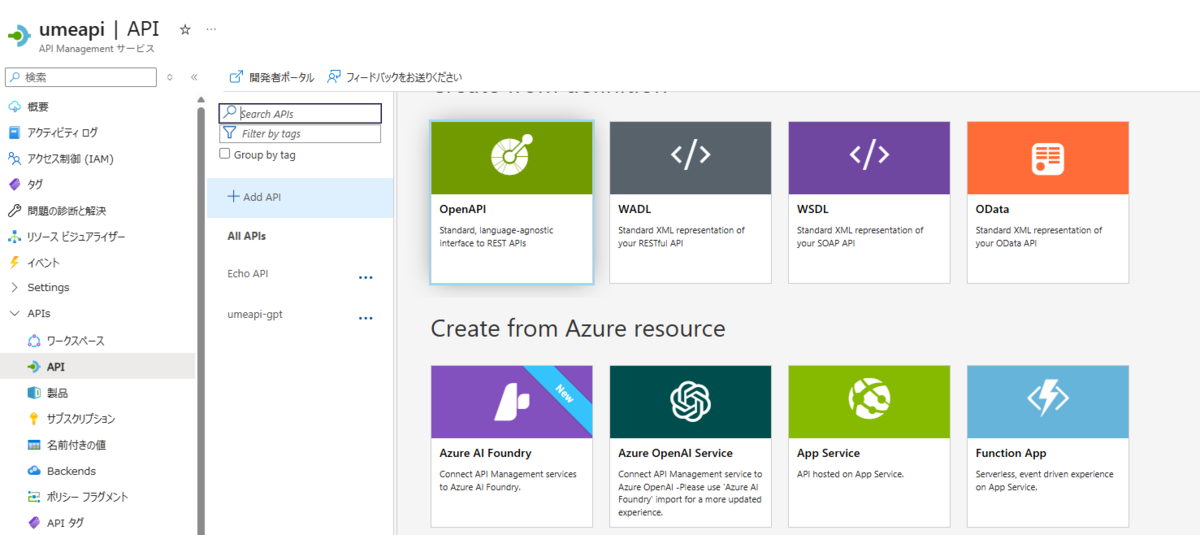Click the OData orange tile image
The height and width of the screenshot is (535, 1200).
(1048, 158)
